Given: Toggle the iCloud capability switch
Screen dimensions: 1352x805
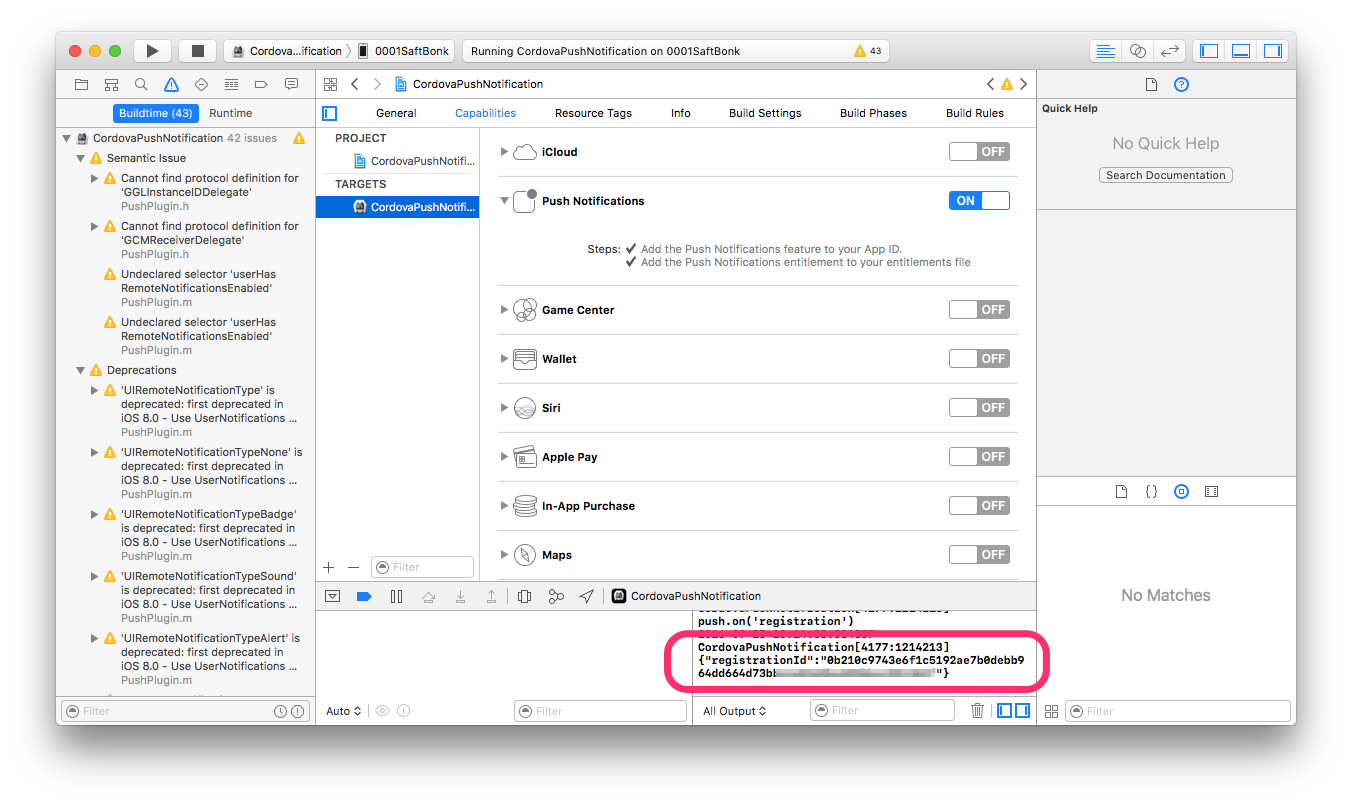Looking at the screenshot, I should tap(979, 152).
